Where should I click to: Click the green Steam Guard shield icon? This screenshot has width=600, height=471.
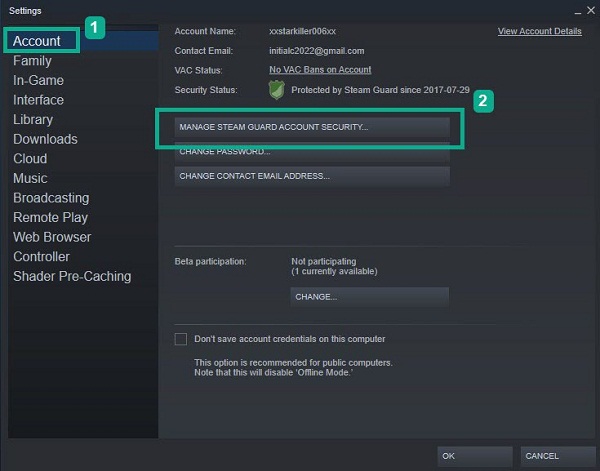[276, 90]
